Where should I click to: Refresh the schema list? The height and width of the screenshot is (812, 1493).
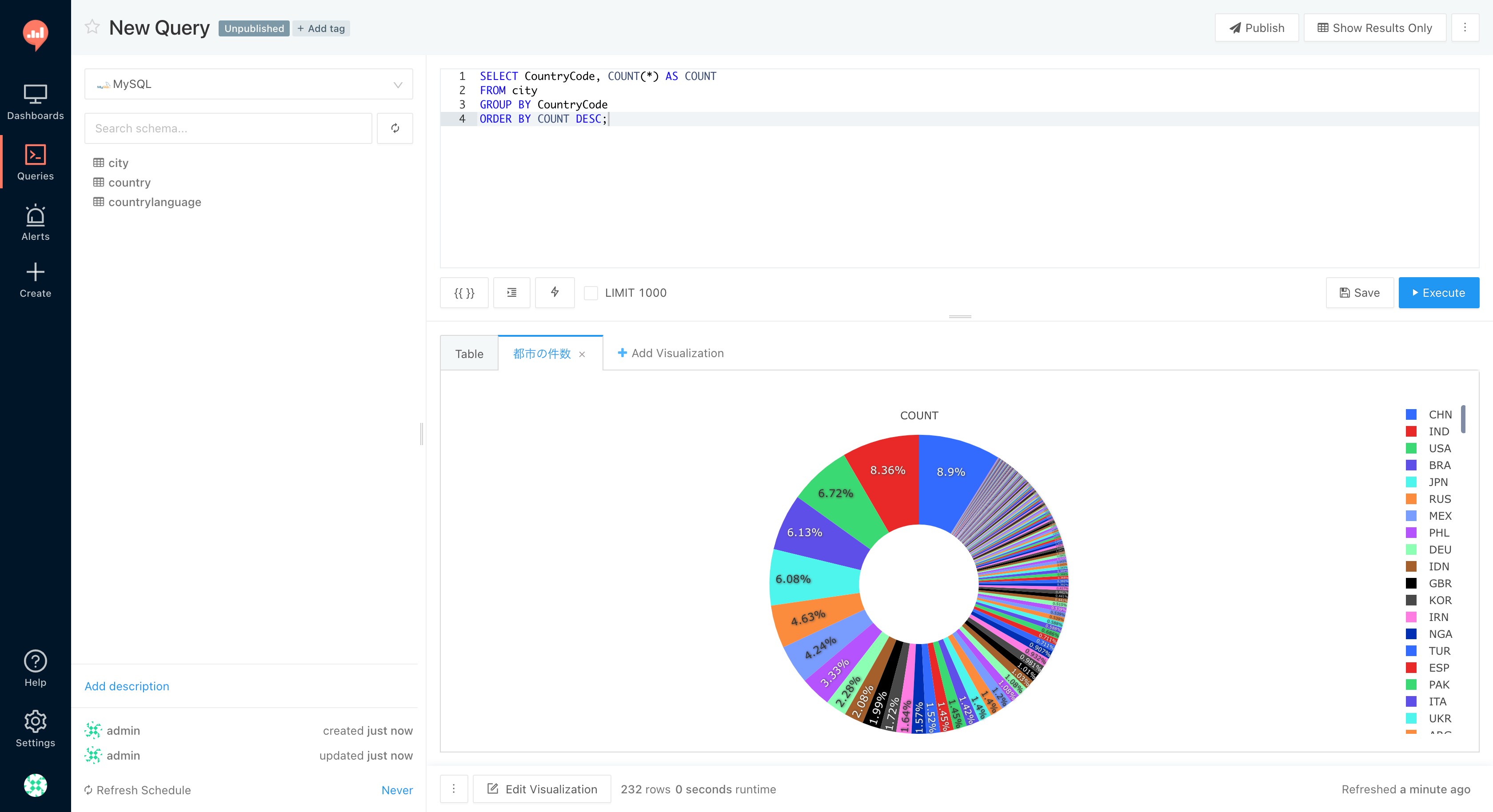click(395, 128)
